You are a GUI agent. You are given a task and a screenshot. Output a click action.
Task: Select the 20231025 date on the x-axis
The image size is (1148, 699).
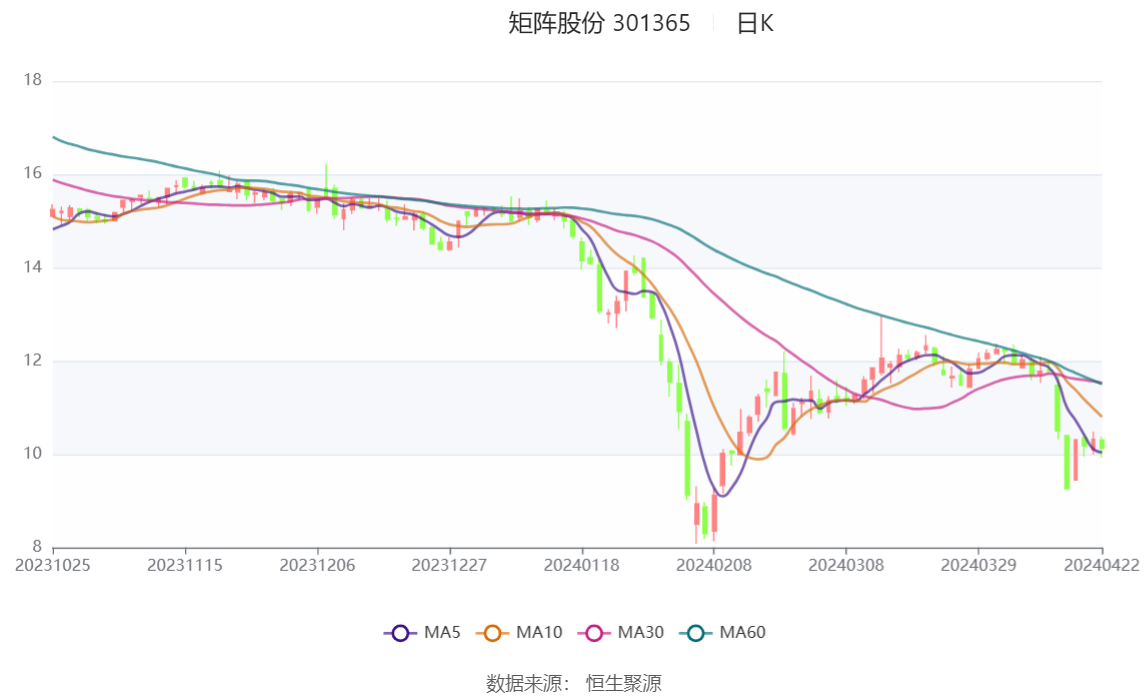[53, 565]
